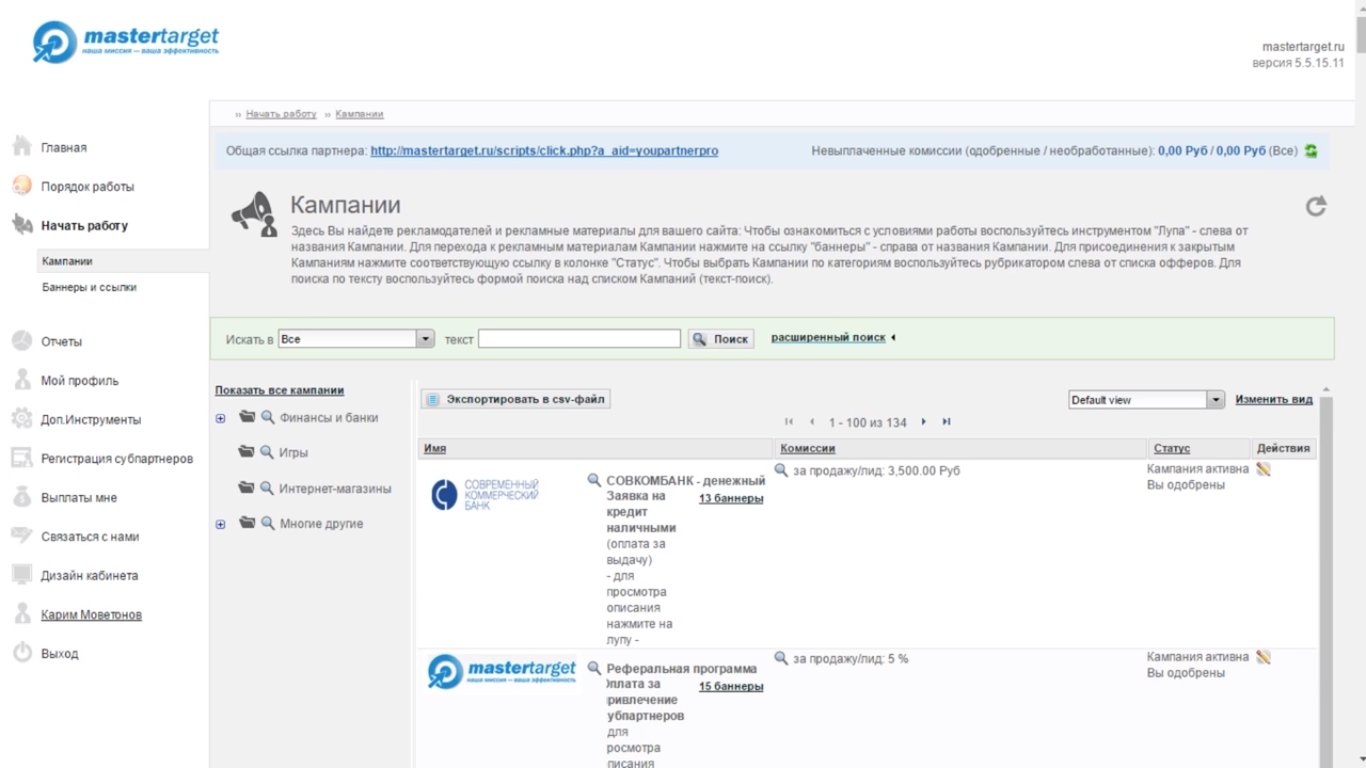
Task: Open Дизайн кабинета via its monitor icon
Action: [22, 575]
